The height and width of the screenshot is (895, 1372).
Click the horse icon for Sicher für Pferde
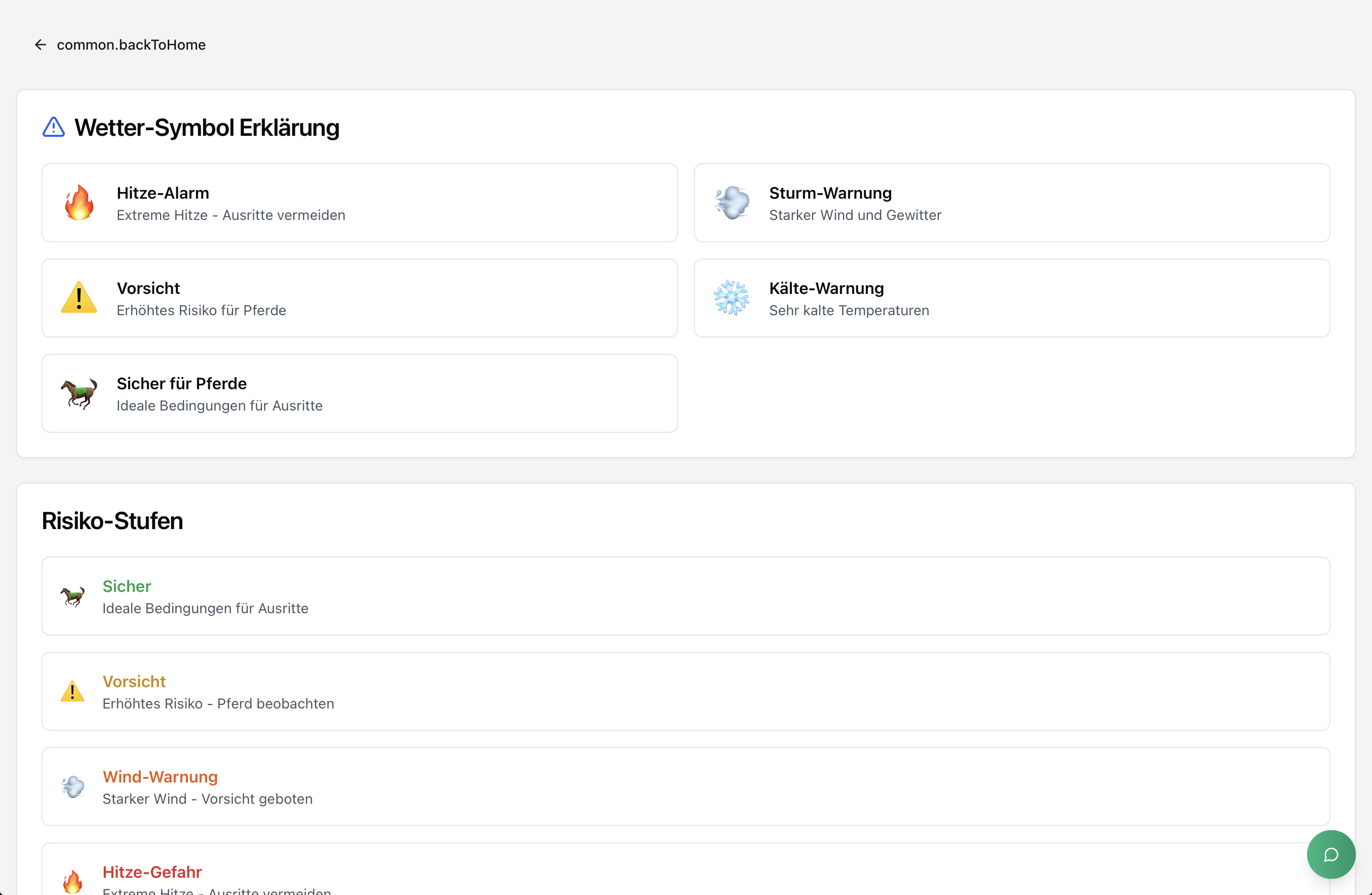coord(79,393)
